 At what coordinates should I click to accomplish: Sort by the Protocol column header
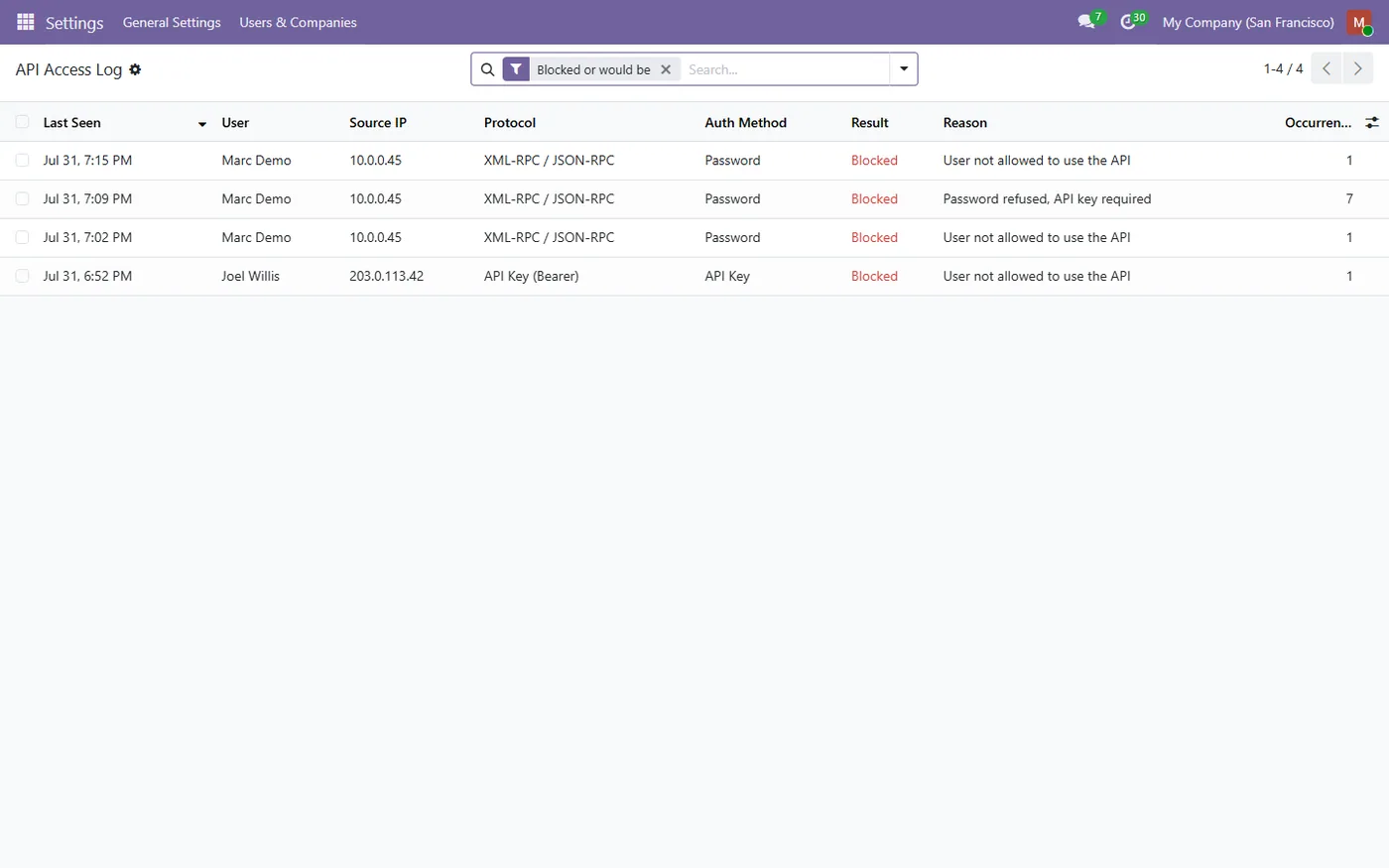pyautogui.click(x=510, y=123)
